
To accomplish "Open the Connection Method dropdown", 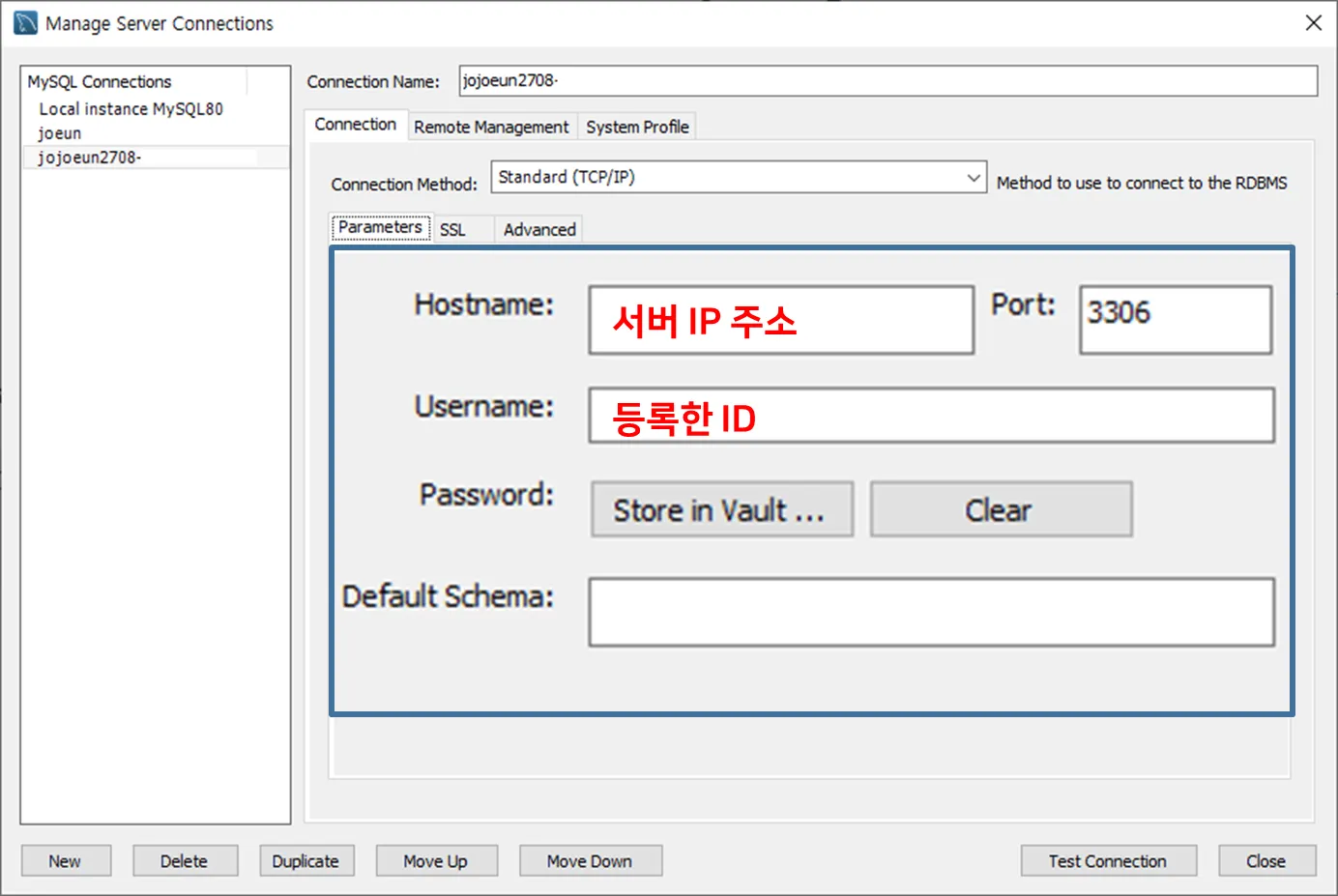I will coord(739,177).
